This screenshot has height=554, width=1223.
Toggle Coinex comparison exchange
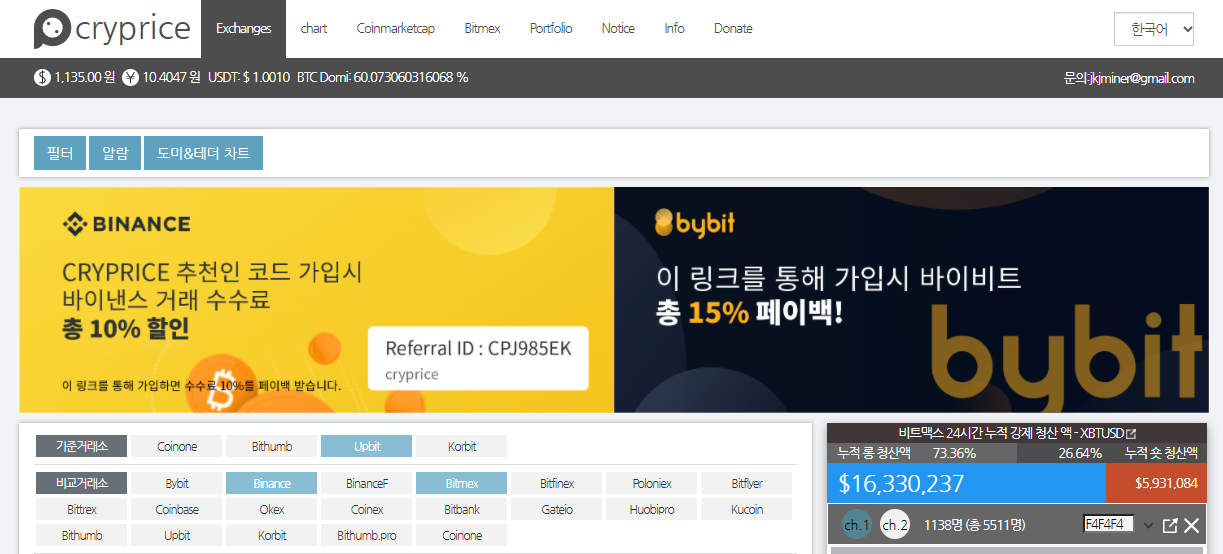(367, 509)
